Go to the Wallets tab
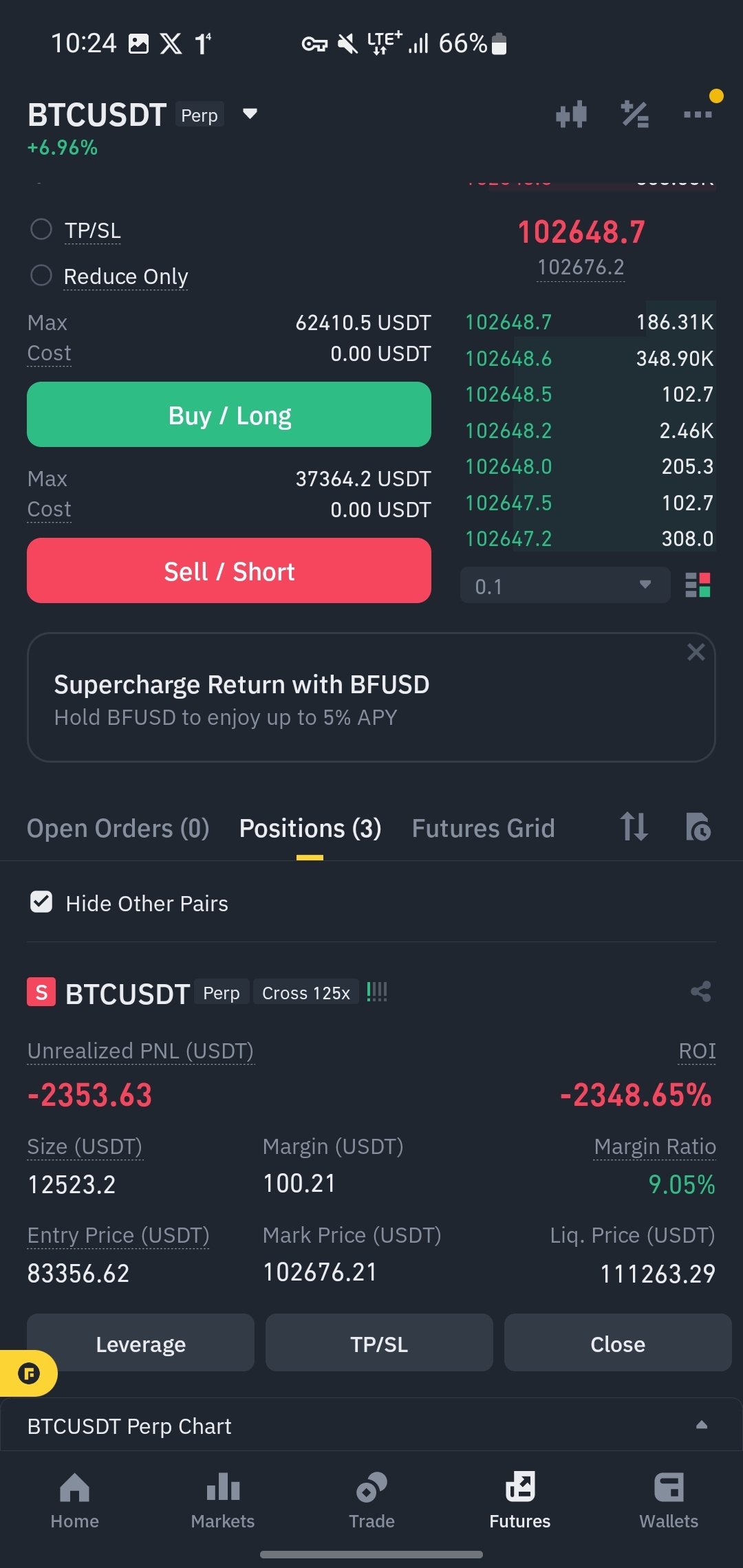 [x=669, y=1501]
